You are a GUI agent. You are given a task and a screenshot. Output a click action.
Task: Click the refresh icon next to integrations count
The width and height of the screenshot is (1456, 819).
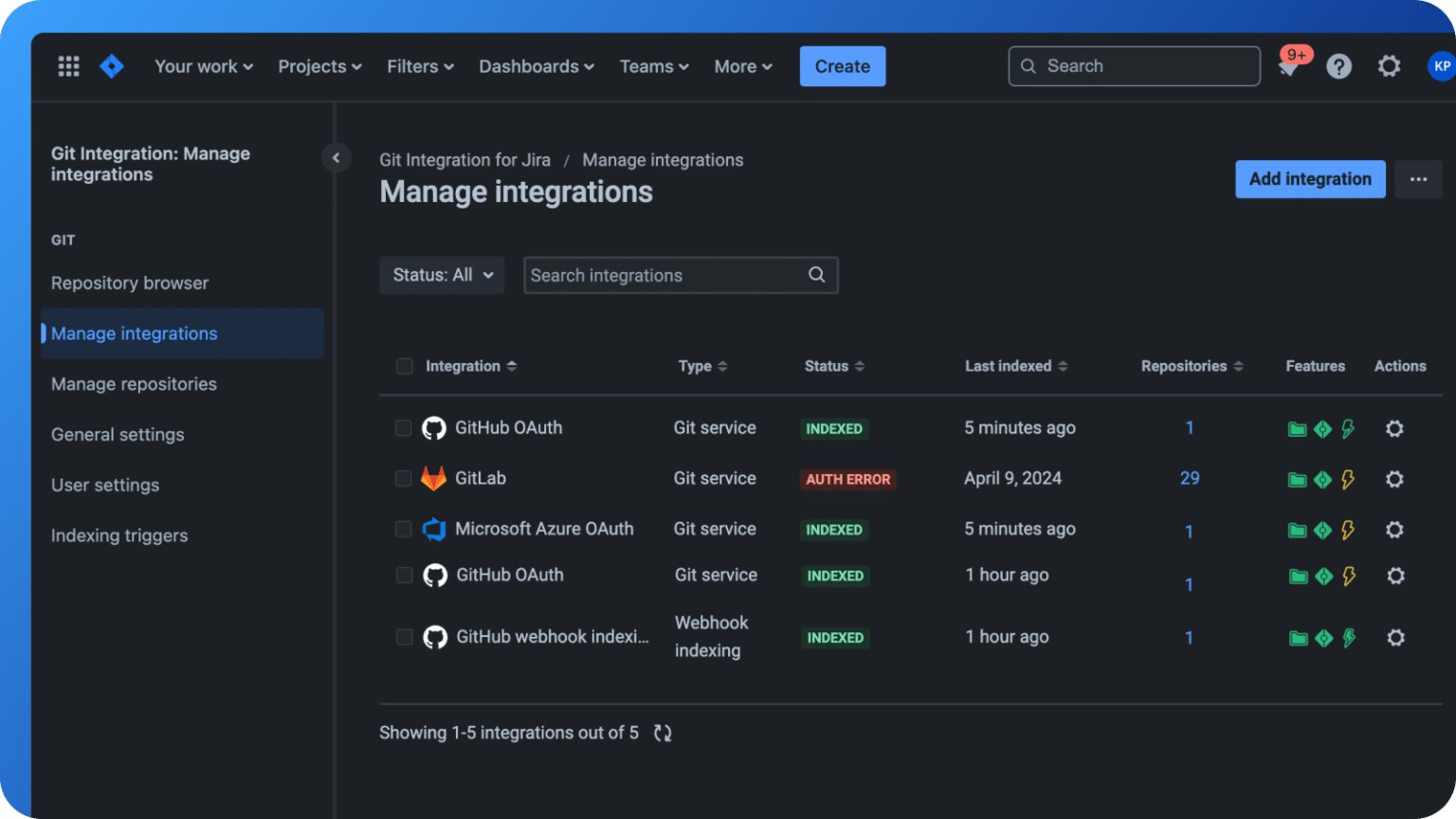pos(663,733)
